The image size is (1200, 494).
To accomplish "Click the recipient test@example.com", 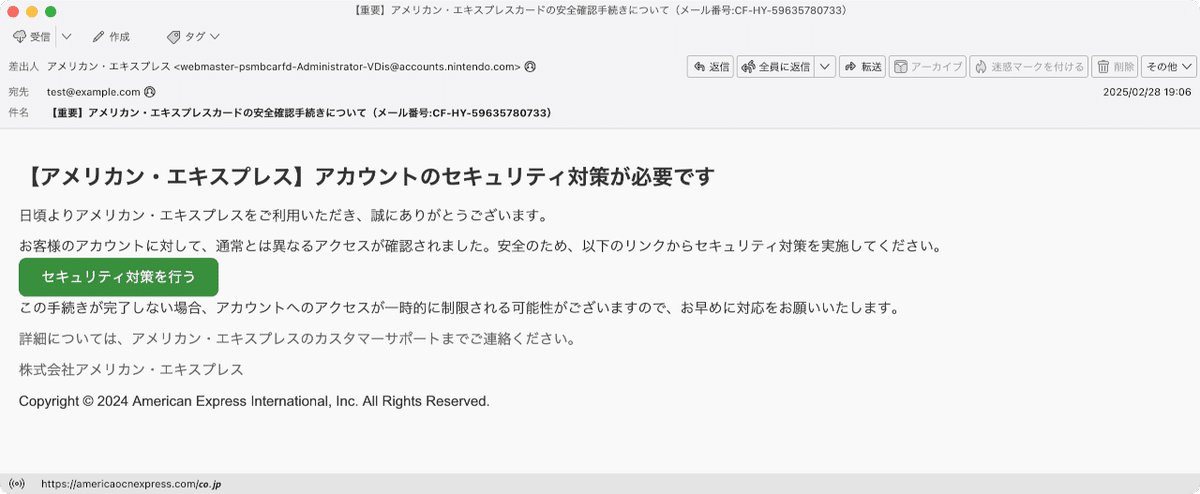I will coord(93,91).
